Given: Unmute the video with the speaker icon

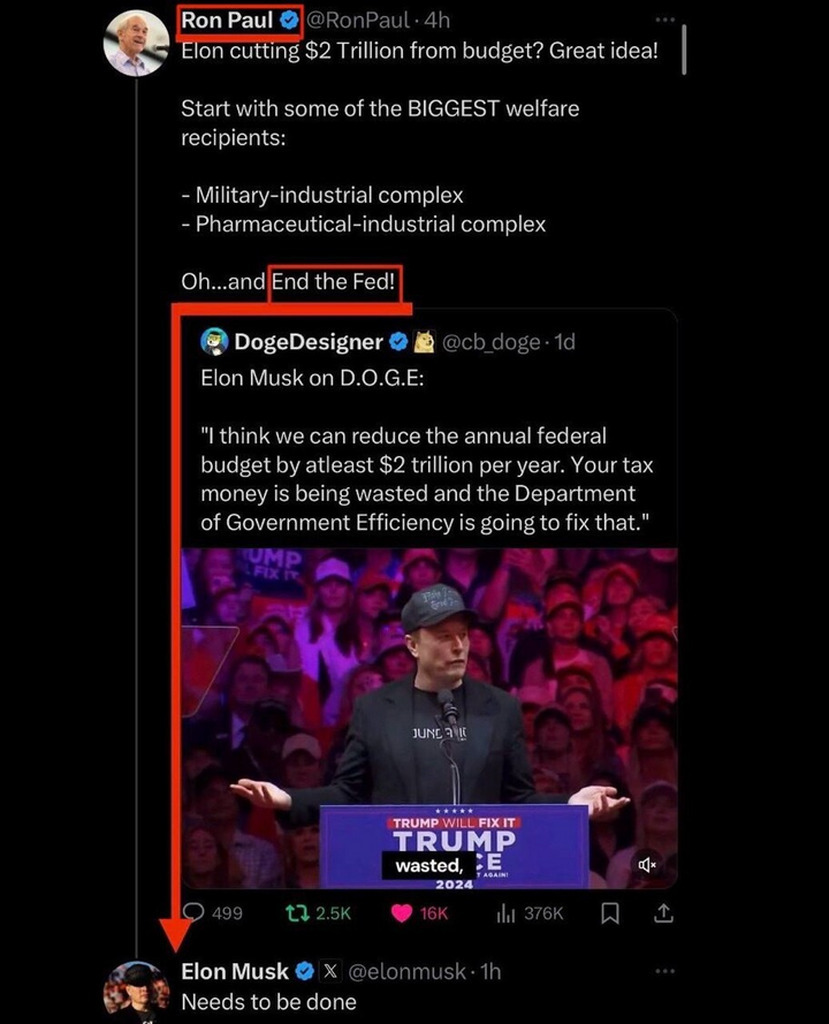Looking at the screenshot, I should (x=646, y=865).
